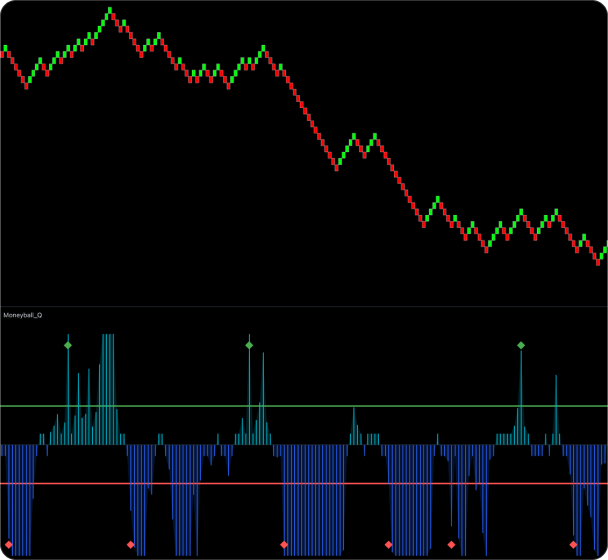The height and width of the screenshot is (560, 608).
Task: Select the leftmost red diamond signal marker
Action: [9, 545]
